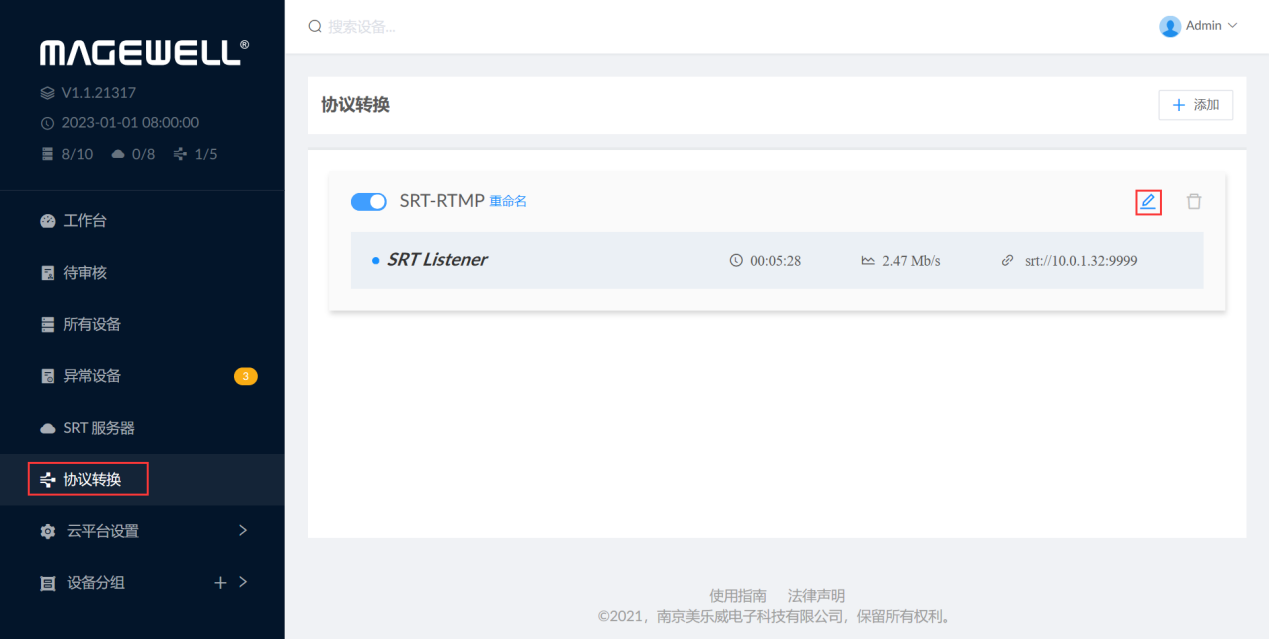Click the MAGEWELL logo
Screen dimensions: 1269x639
pos(144,52)
